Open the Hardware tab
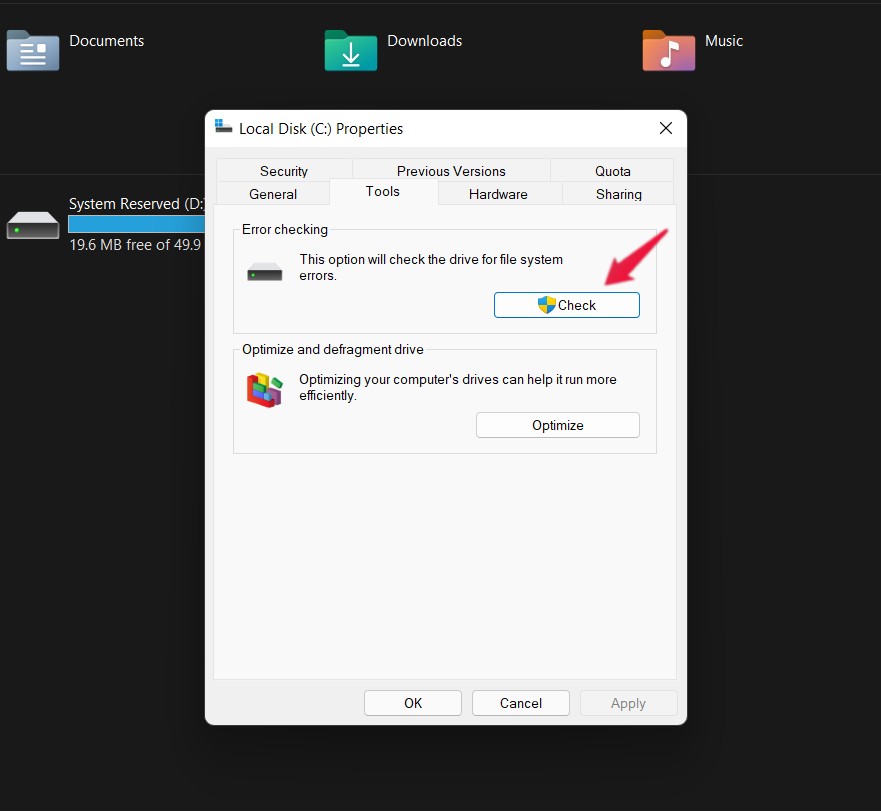This screenshot has width=881, height=811. pyautogui.click(x=498, y=194)
